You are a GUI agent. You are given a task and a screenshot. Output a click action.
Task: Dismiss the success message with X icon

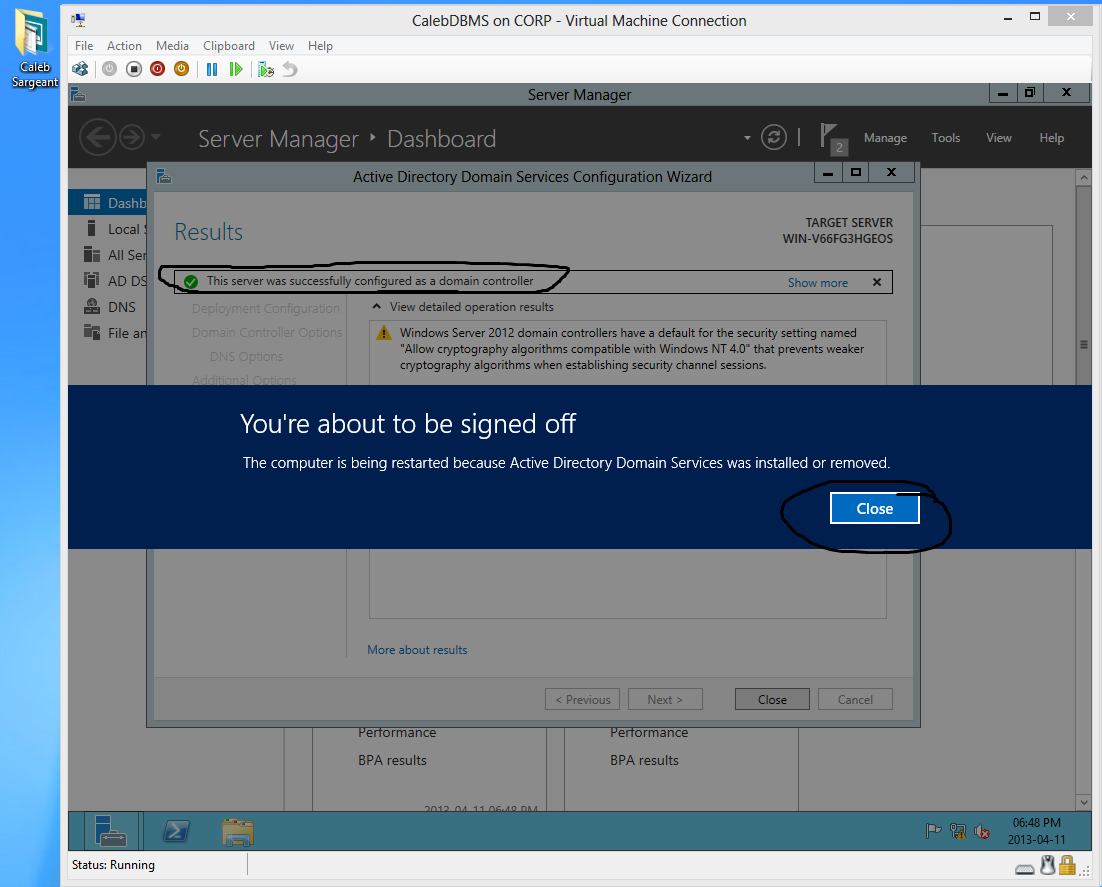[x=876, y=282]
